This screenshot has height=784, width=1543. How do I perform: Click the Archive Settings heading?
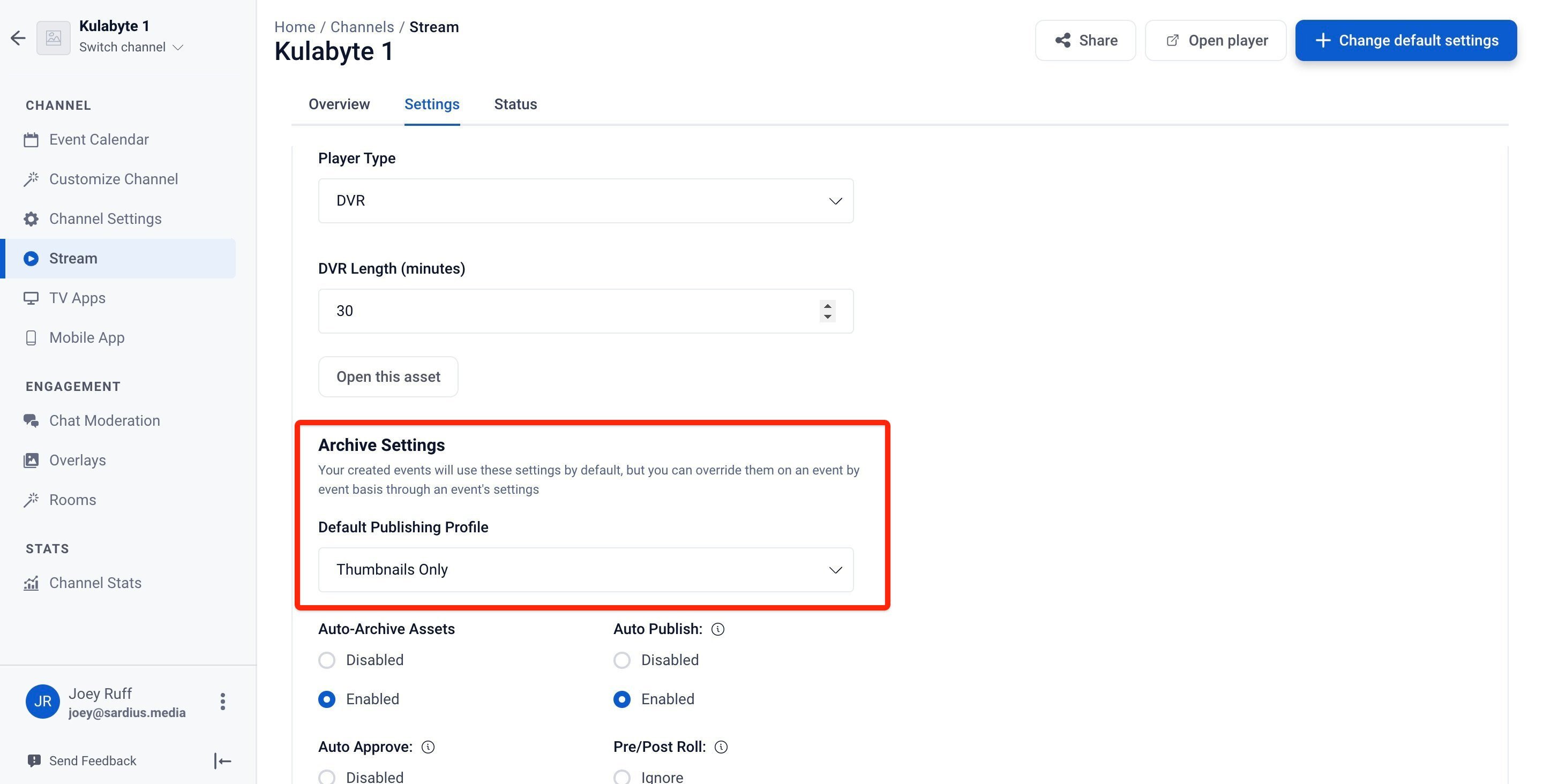[x=381, y=445]
